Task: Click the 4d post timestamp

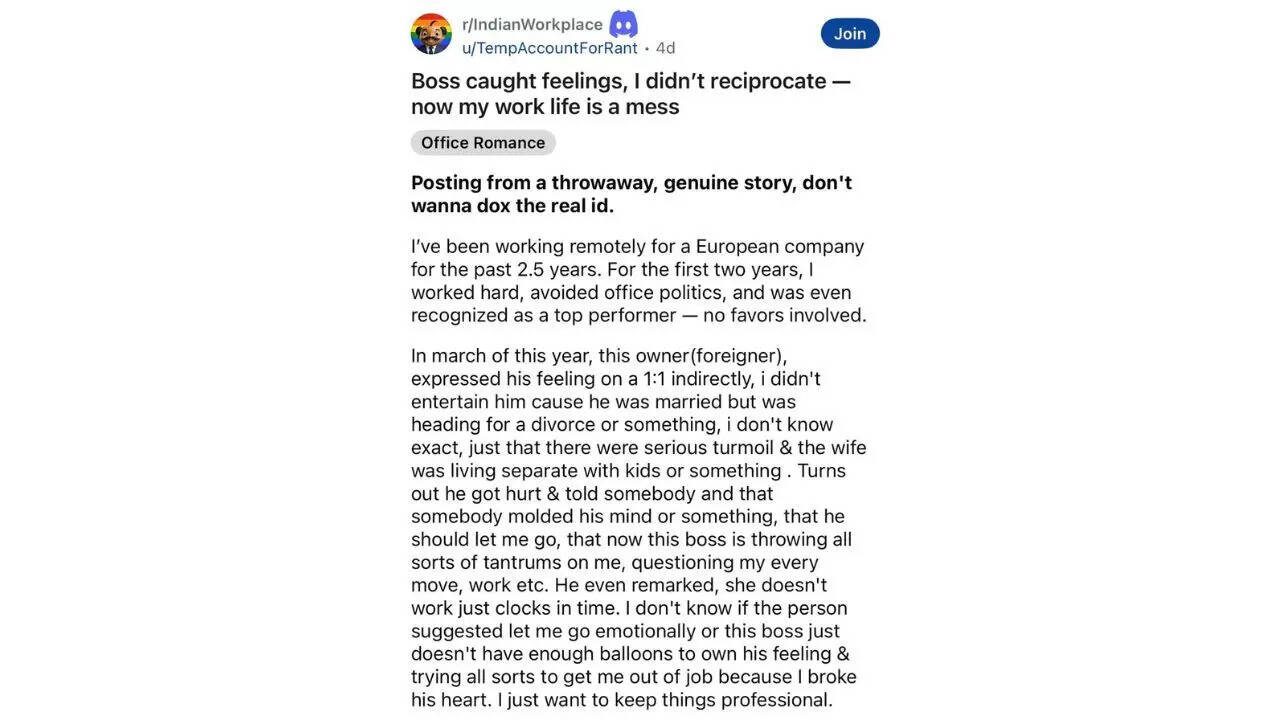Action: click(x=665, y=48)
